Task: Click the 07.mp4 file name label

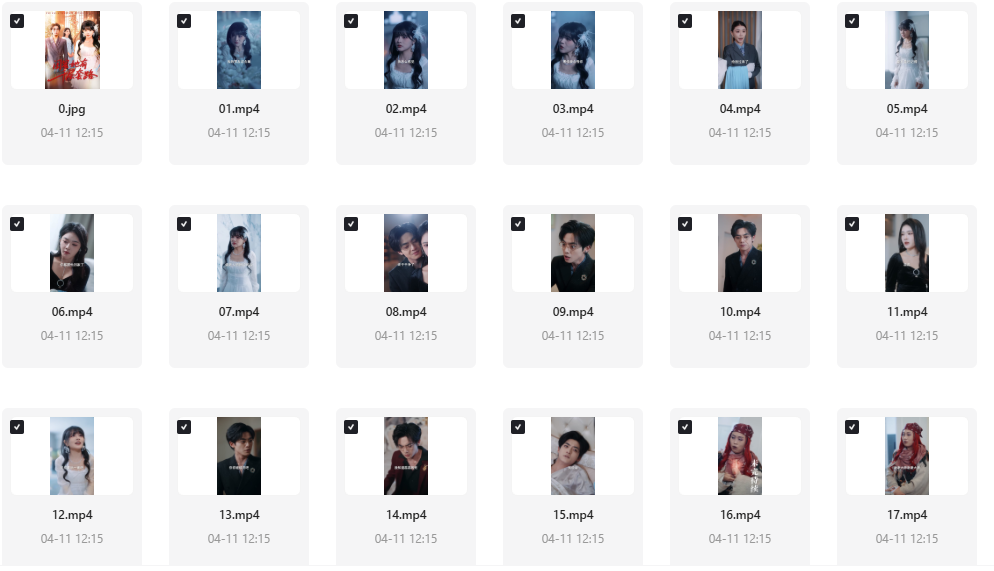Action: [239, 312]
